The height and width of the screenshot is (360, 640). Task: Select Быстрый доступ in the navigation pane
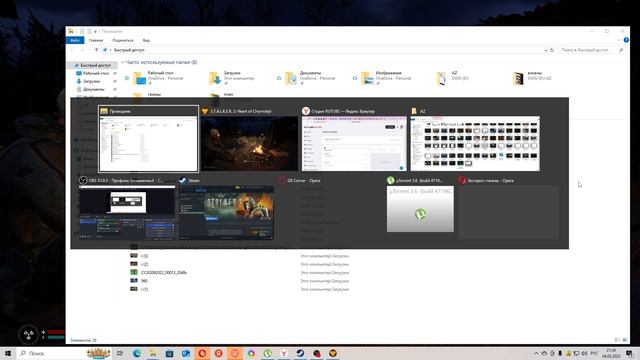92,65
